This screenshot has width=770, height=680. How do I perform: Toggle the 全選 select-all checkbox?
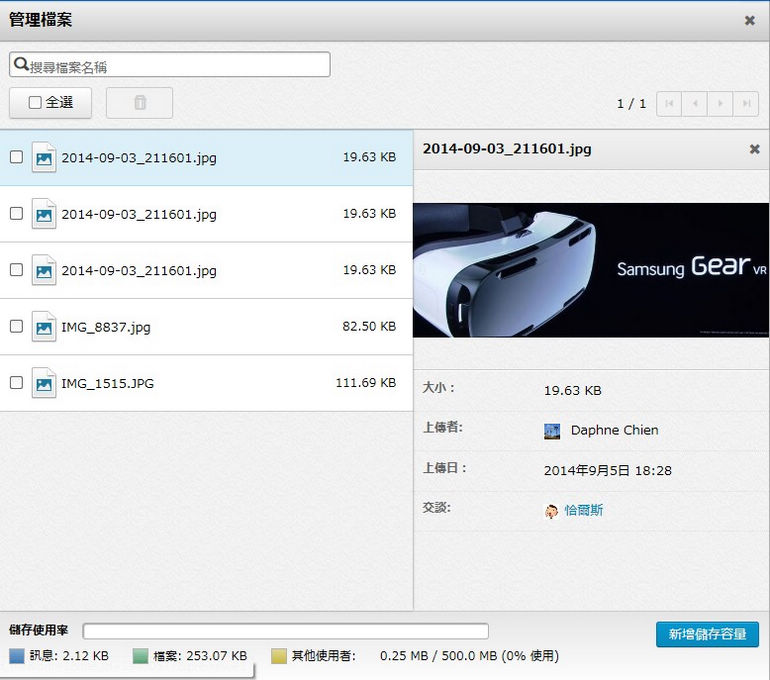[x=35, y=103]
